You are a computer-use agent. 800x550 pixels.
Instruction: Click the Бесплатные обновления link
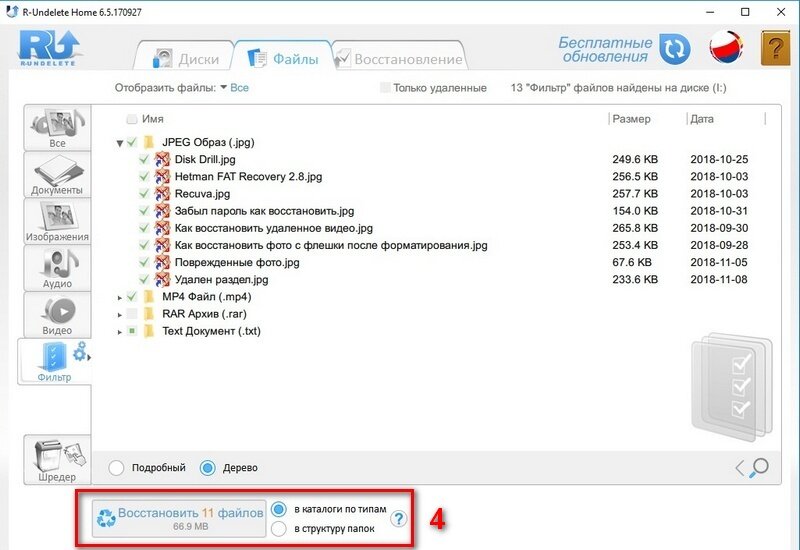click(x=605, y=49)
